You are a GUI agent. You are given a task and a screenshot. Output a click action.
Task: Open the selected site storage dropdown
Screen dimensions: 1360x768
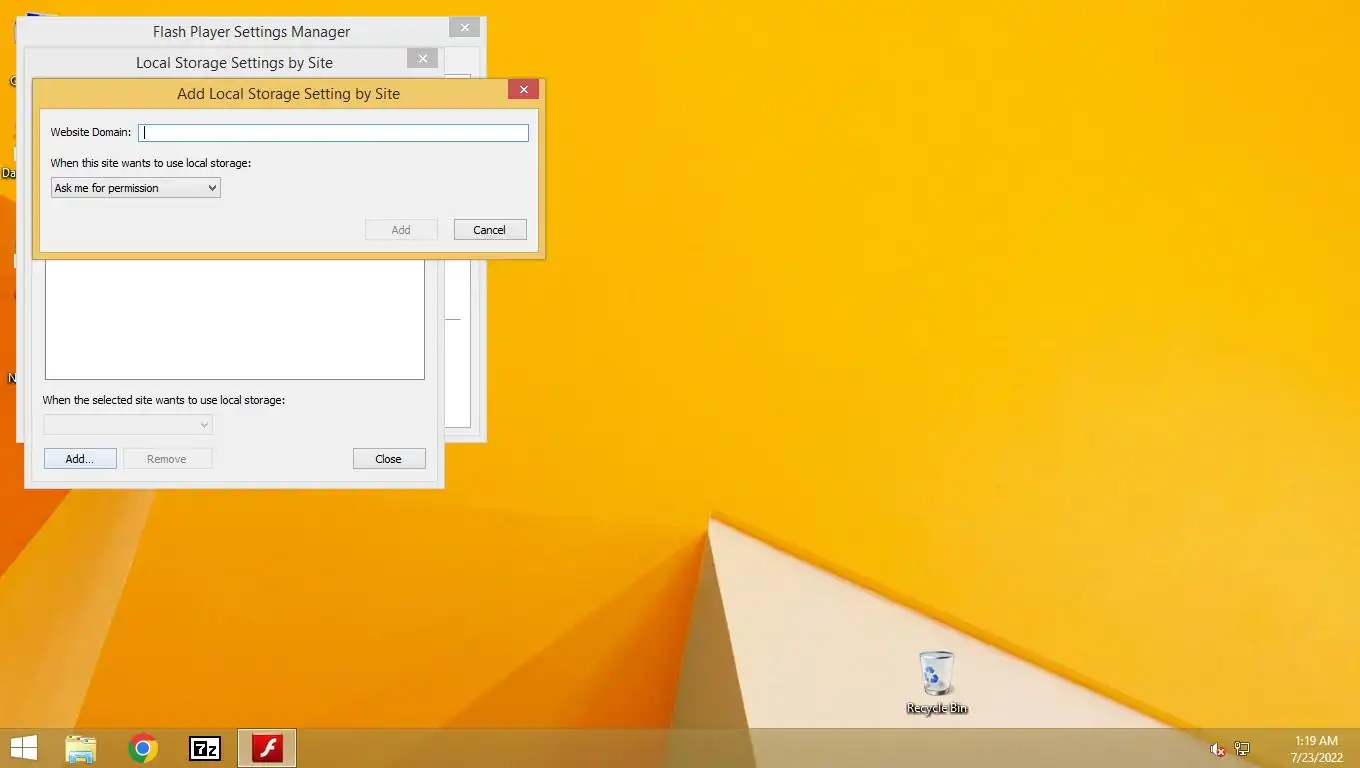(x=127, y=425)
